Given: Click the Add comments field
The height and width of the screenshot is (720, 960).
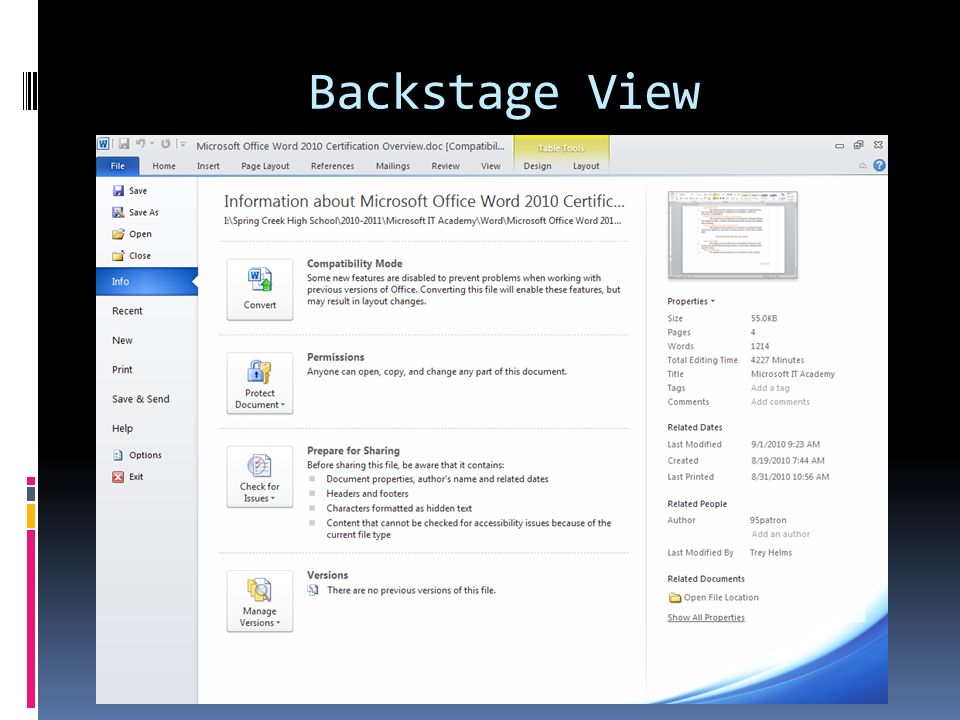Looking at the screenshot, I should coord(780,402).
